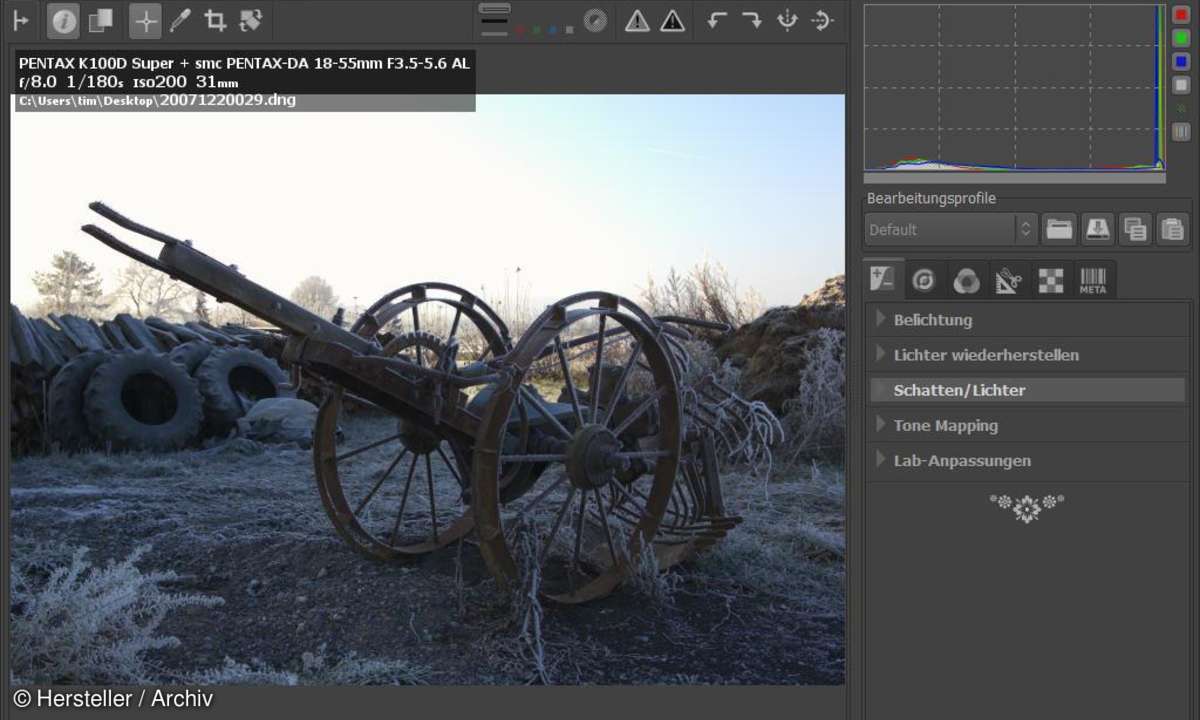Select the crop tool
The height and width of the screenshot is (720, 1200).
point(215,20)
